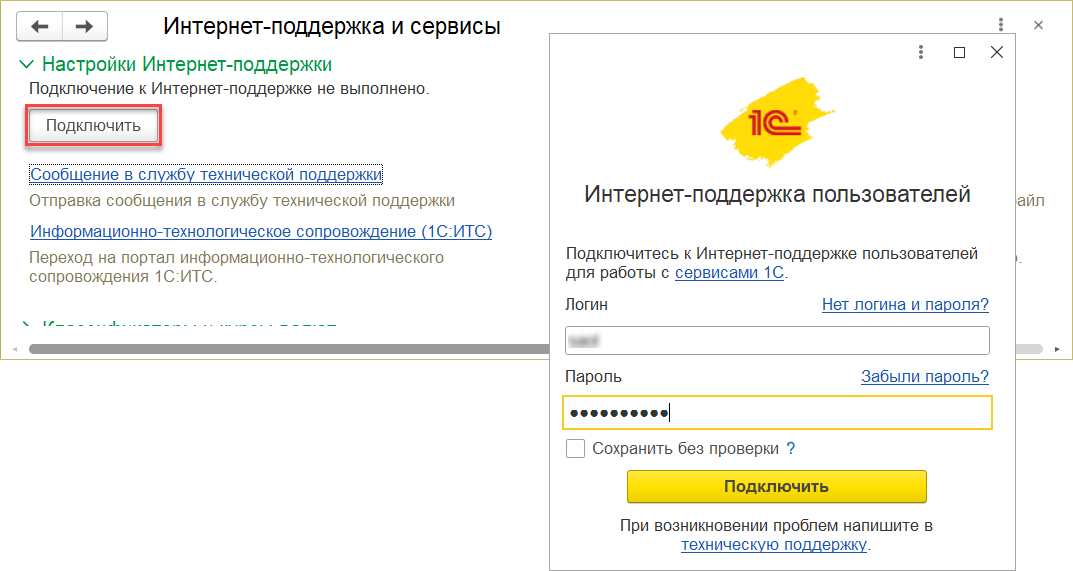Open 'Сообщение в службу технической поддержки' link
This screenshot has height=571, width=1073.
pyautogui.click(x=207, y=175)
